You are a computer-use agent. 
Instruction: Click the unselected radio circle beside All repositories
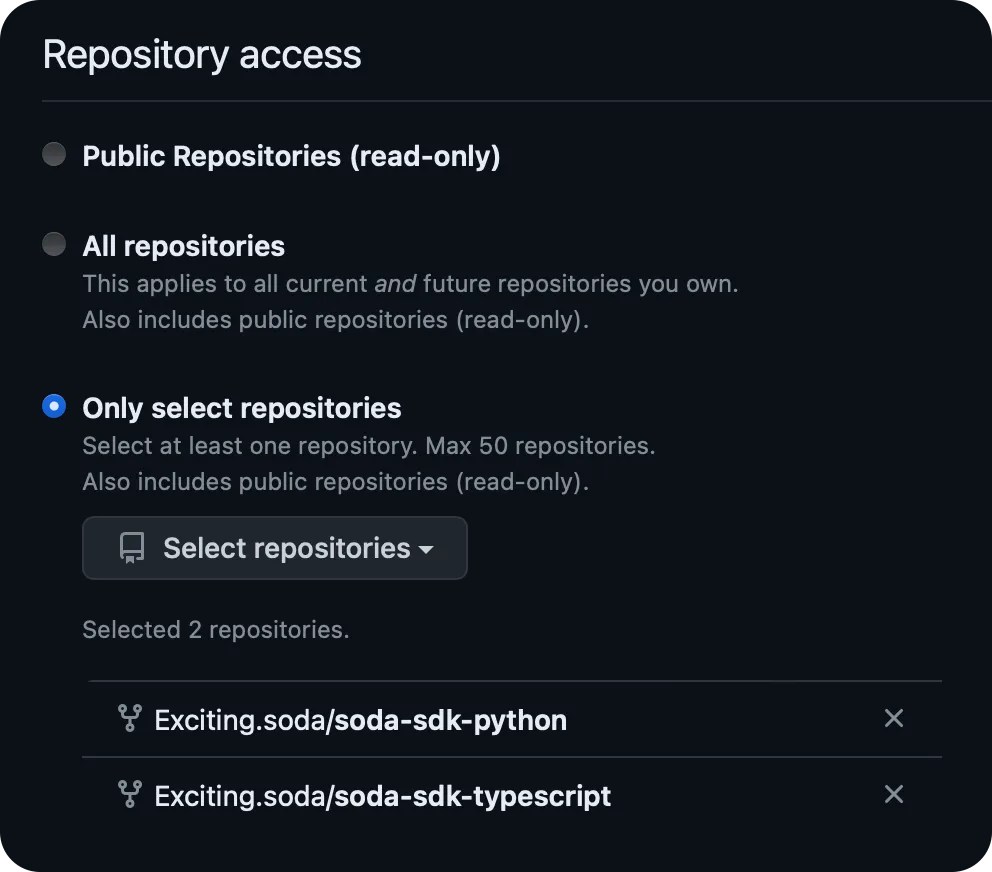53,243
